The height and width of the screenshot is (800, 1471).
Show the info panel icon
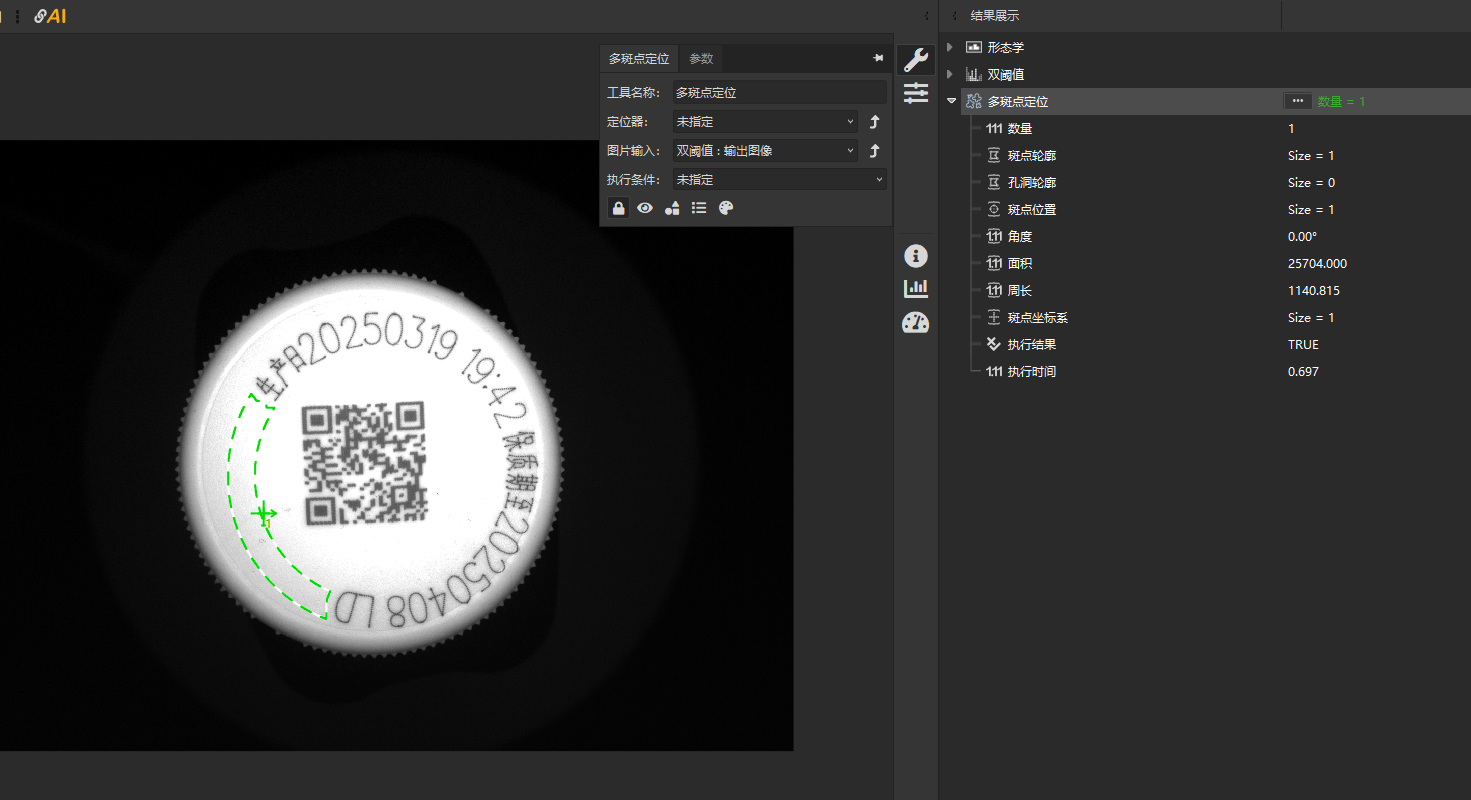[x=916, y=256]
